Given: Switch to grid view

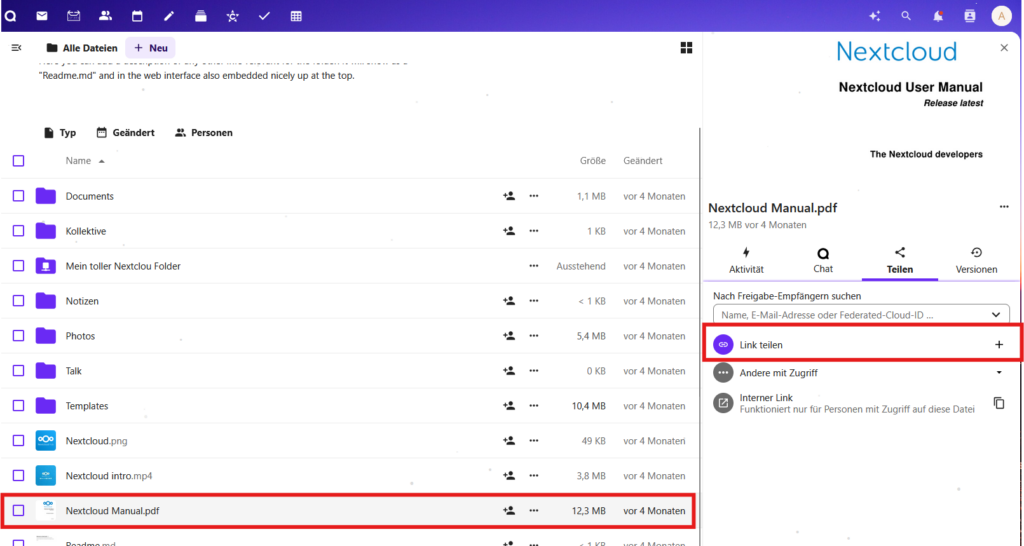Looking at the screenshot, I should 686,48.
